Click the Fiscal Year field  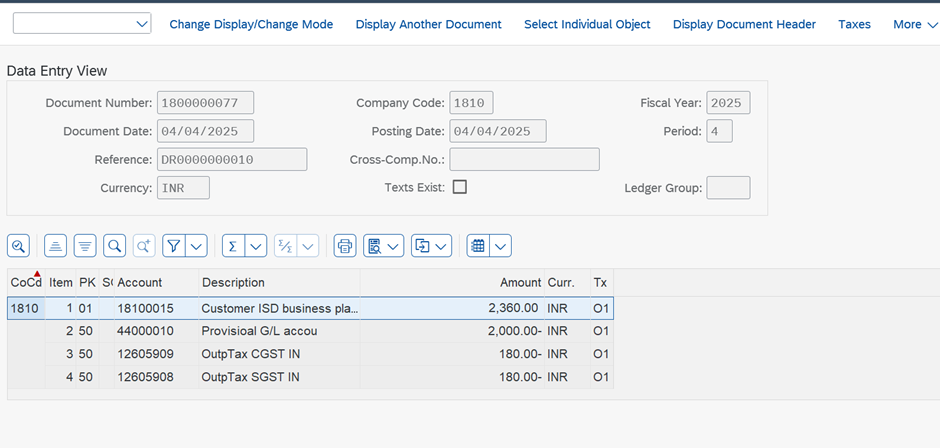point(728,103)
